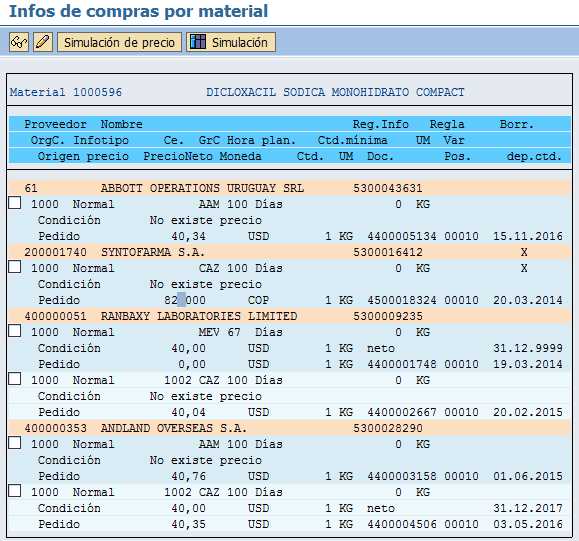Screen dimensions: 579x541
Task: Click material number 1000596
Action: [97, 92]
